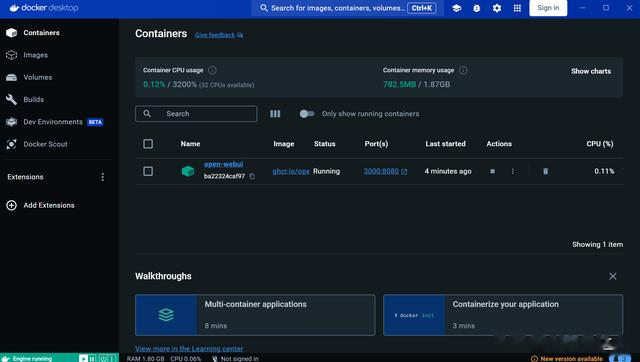Click engine power button in status bar
Screen dimensions: 640x362
(103, 359)
